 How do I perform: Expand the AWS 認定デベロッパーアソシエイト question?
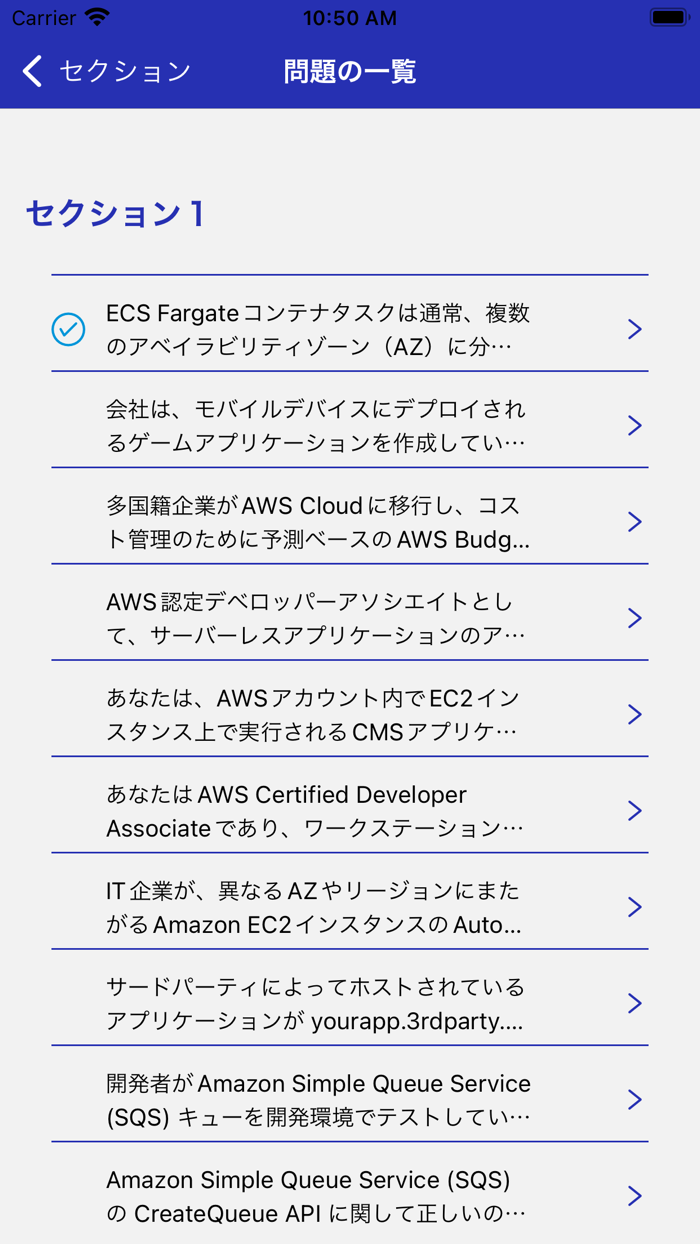pyautogui.click(x=350, y=618)
